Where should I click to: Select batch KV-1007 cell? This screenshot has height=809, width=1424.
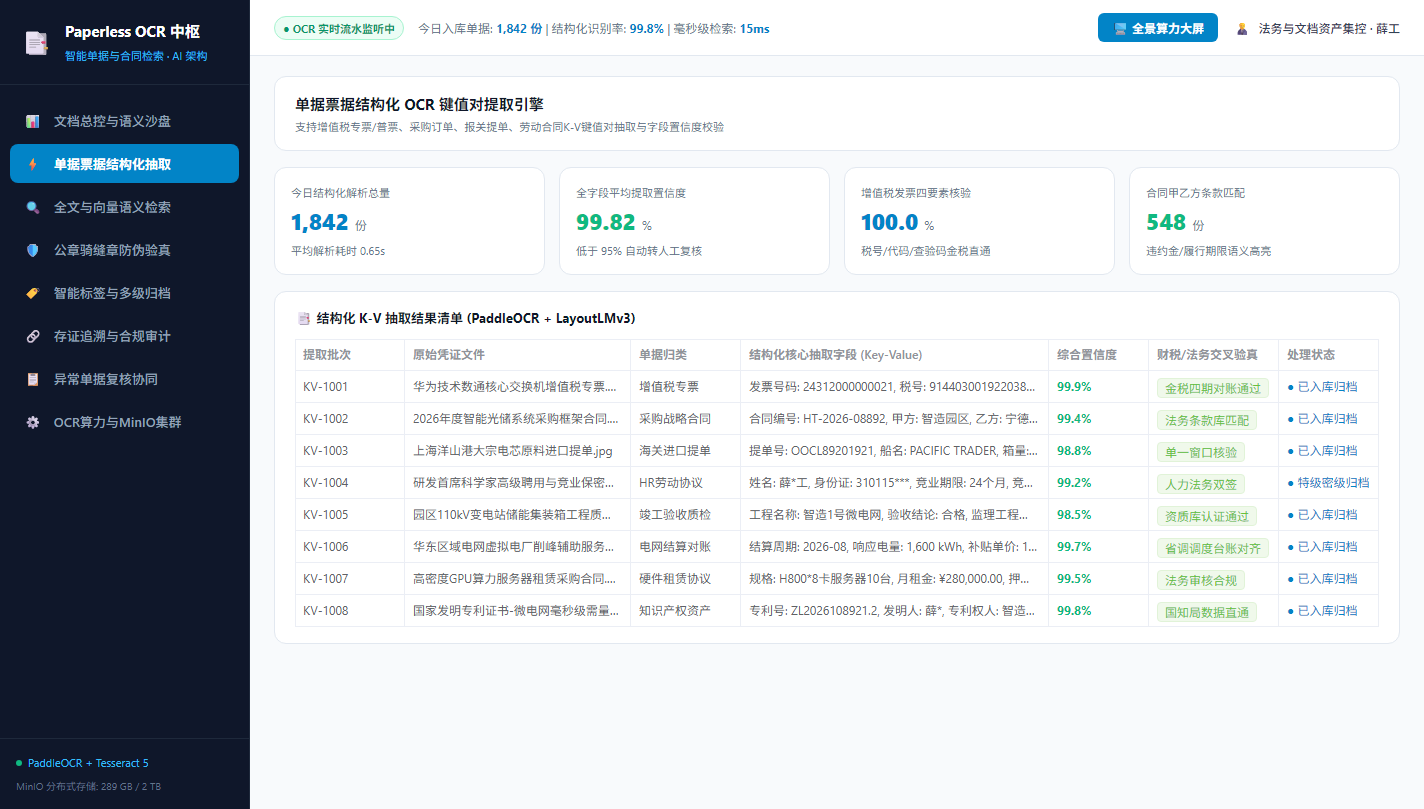point(350,579)
